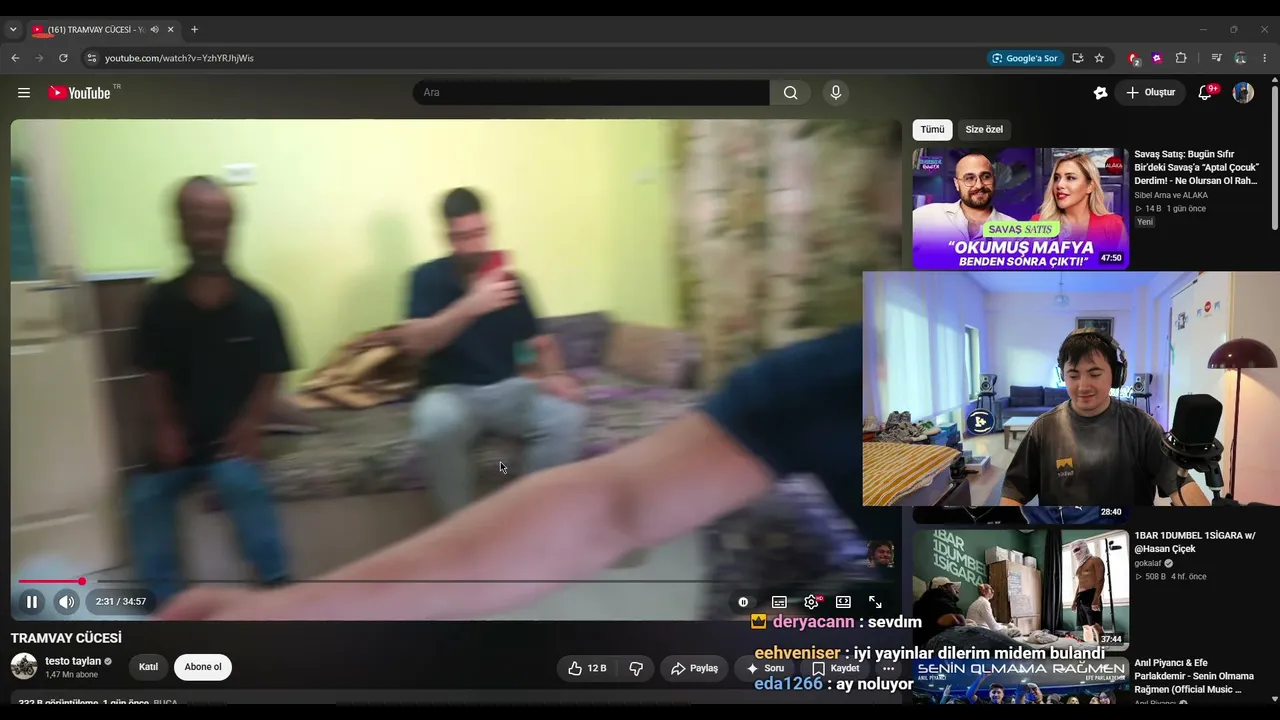Mute the video volume
This screenshot has height=720, width=1280.
pyautogui.click(x=66, y=602)
